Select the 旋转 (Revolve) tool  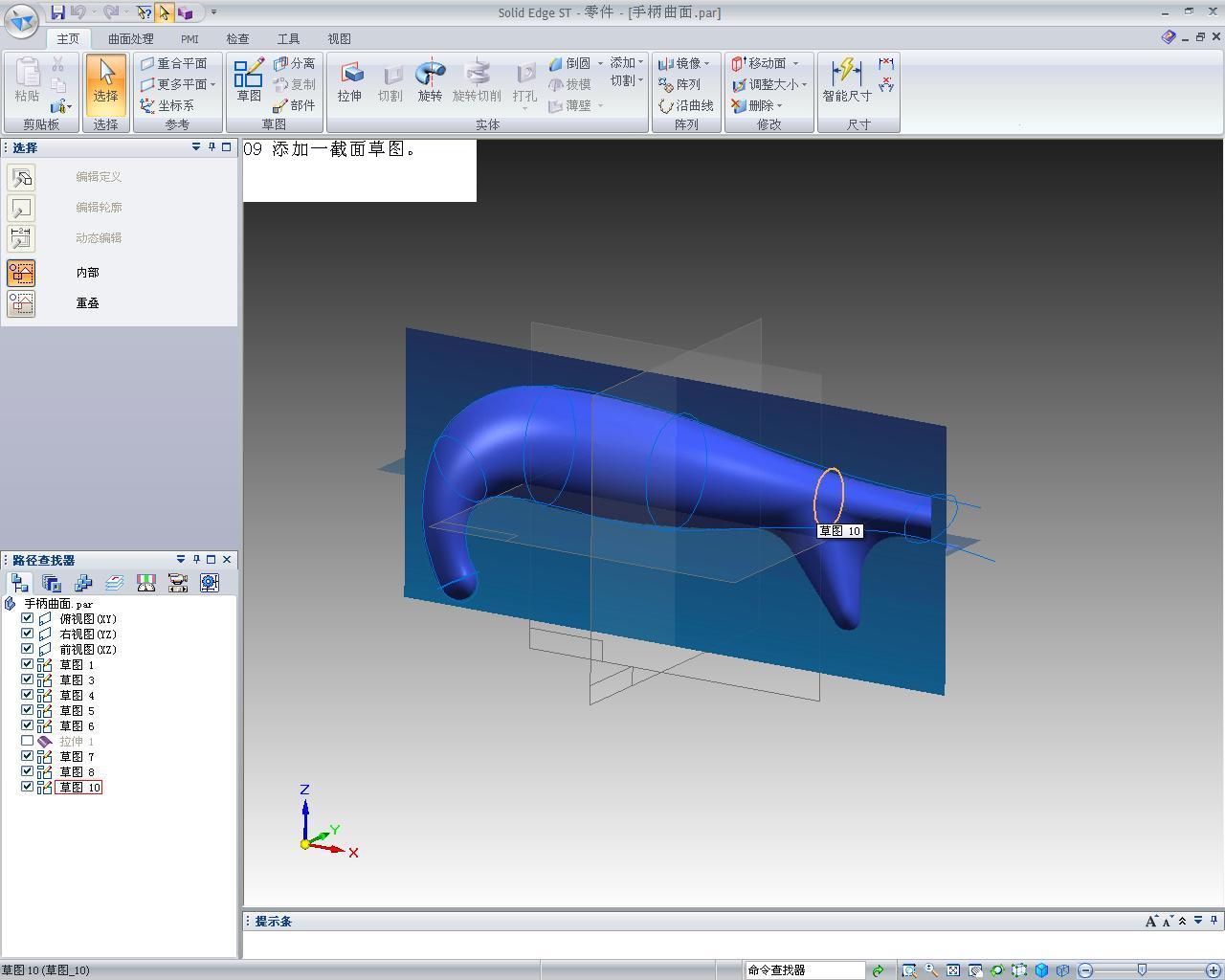click(x=430, y=81)
